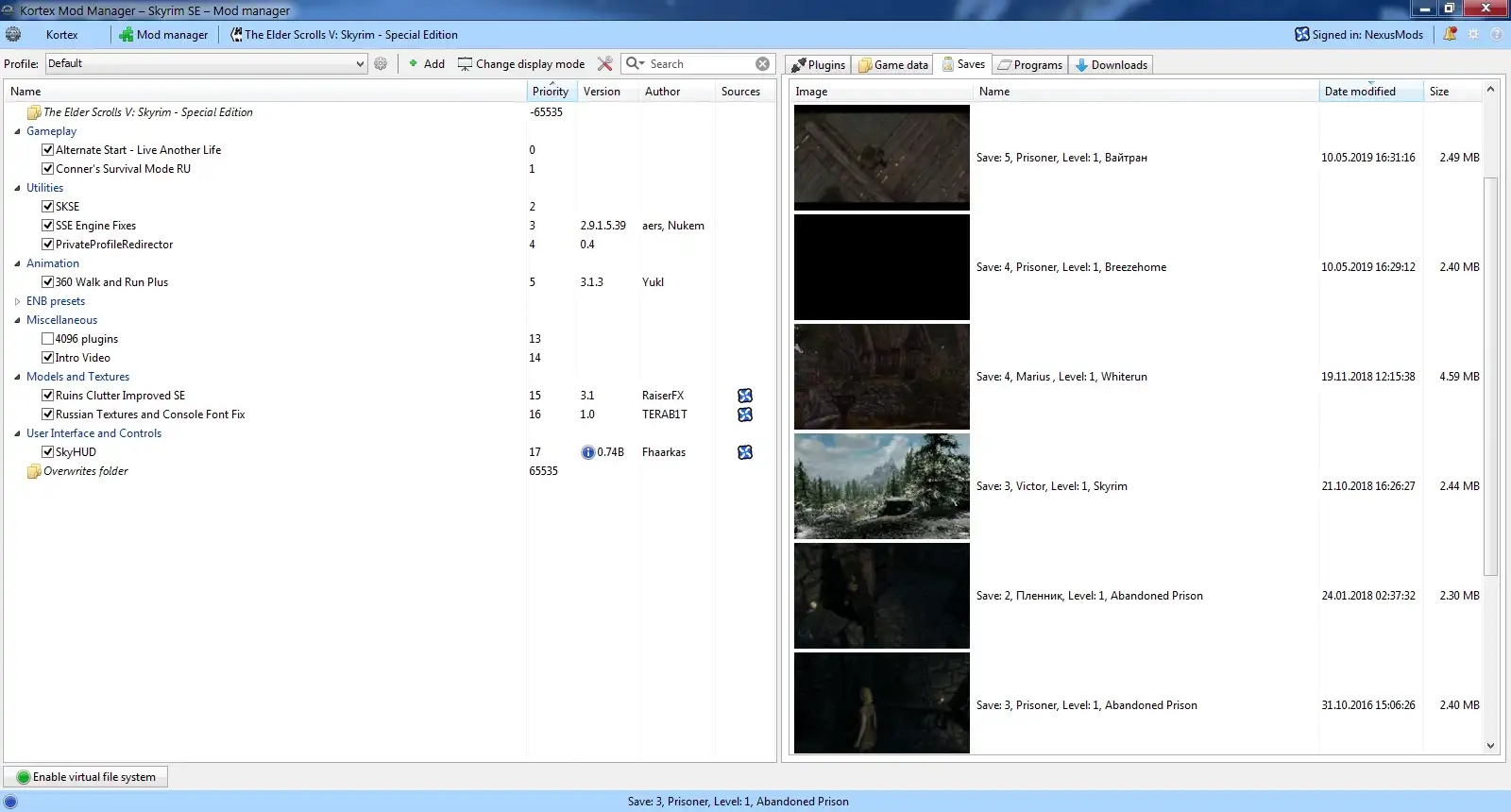Click Enable virtual file system button

(86, 777)
